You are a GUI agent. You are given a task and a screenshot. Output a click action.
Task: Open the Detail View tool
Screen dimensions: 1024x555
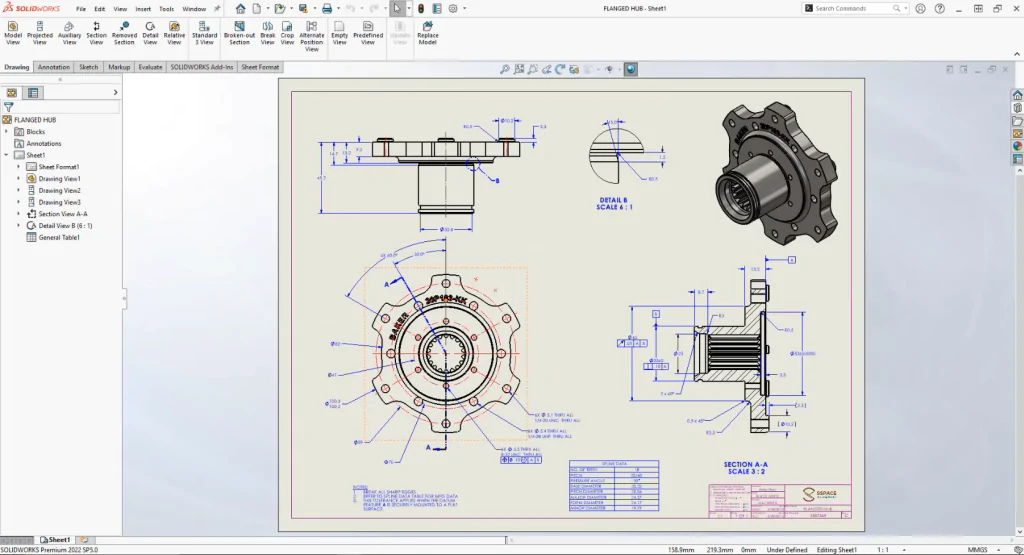tap(150, 33)
